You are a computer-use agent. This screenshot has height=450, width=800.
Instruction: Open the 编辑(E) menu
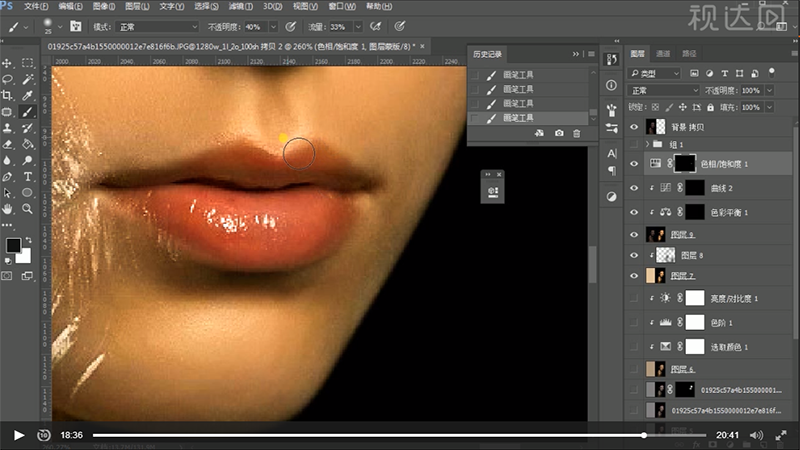click(x=70, y=7)
